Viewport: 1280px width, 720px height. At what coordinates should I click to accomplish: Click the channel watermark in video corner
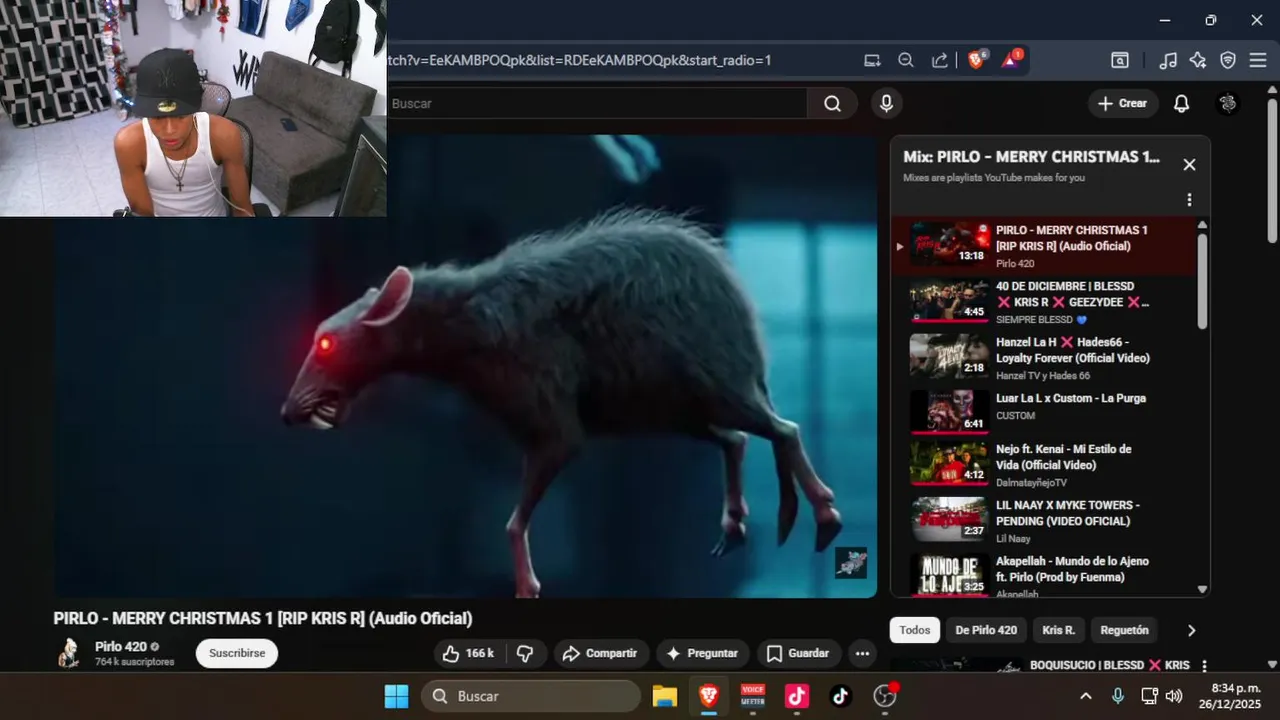point(851,562)
